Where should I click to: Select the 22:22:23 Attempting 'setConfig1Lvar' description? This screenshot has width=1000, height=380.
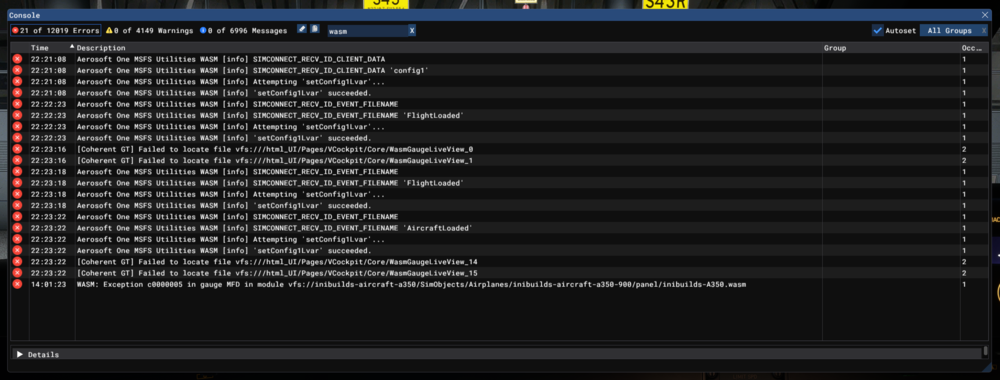231,127
